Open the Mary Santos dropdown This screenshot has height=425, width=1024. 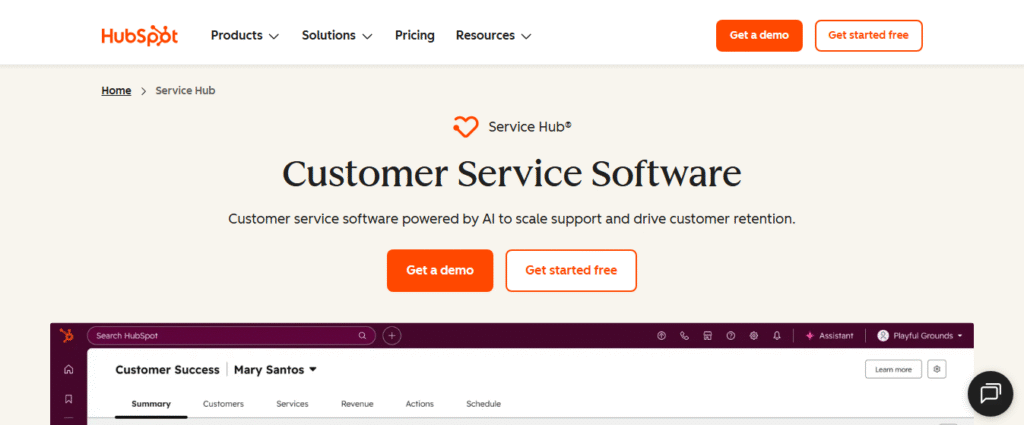click(276, 370)
